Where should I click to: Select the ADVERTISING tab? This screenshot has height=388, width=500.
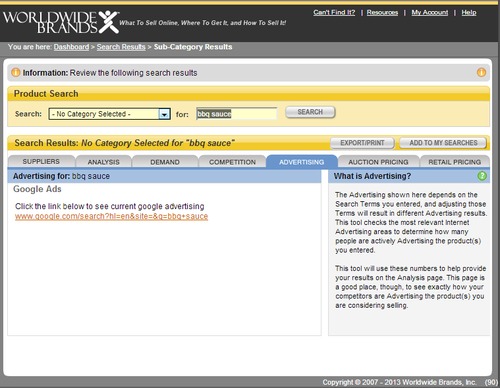pyautogui.click(x=302, y=162)
